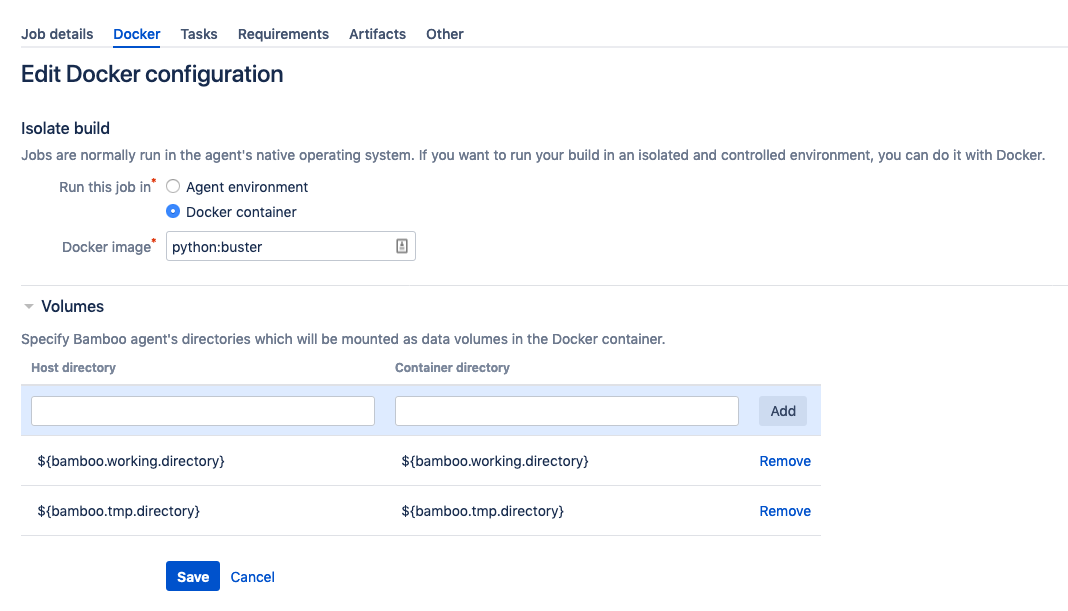Viewport: 1068px width, 611px height.
Task: Click the Container directory column header
Action: tap(452, 368)
